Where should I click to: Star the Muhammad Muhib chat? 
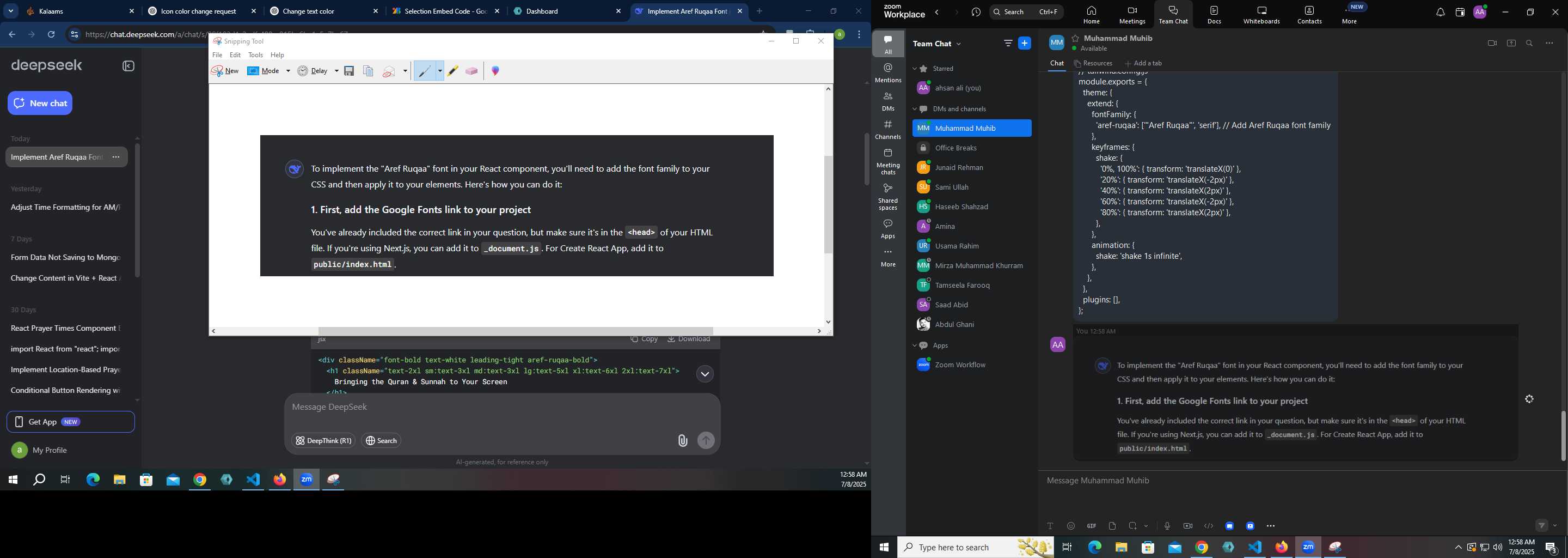1076,38
